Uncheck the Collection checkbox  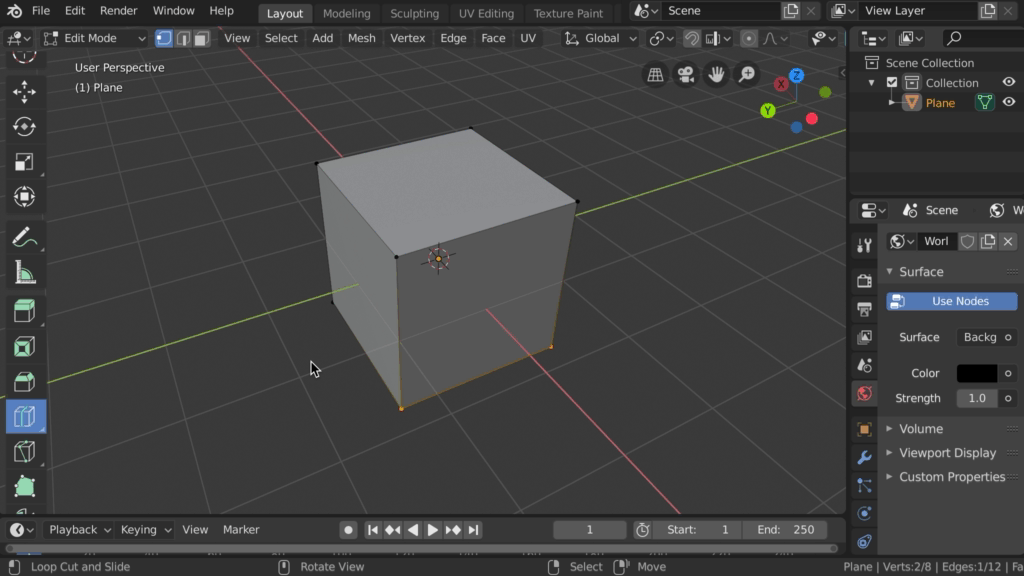(x=892, y=83)
